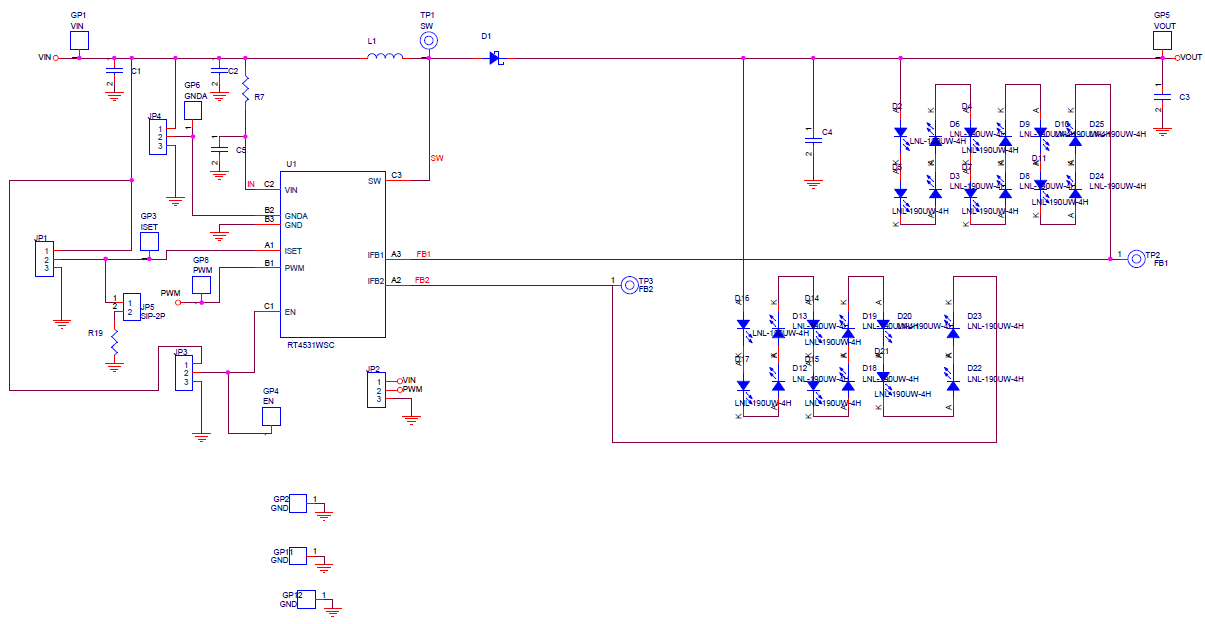Select the R19 resistor symbol
Viewport: 1205px width, 624px height.
pos(115,345)
